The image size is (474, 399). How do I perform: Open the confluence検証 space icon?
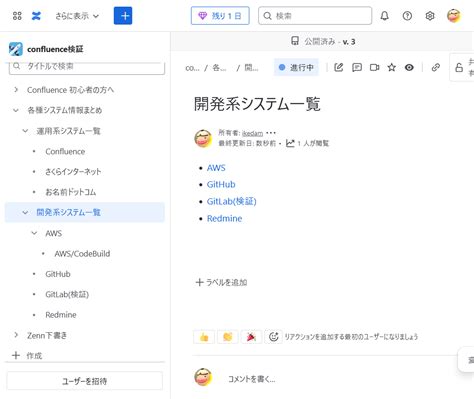point(16,49)
